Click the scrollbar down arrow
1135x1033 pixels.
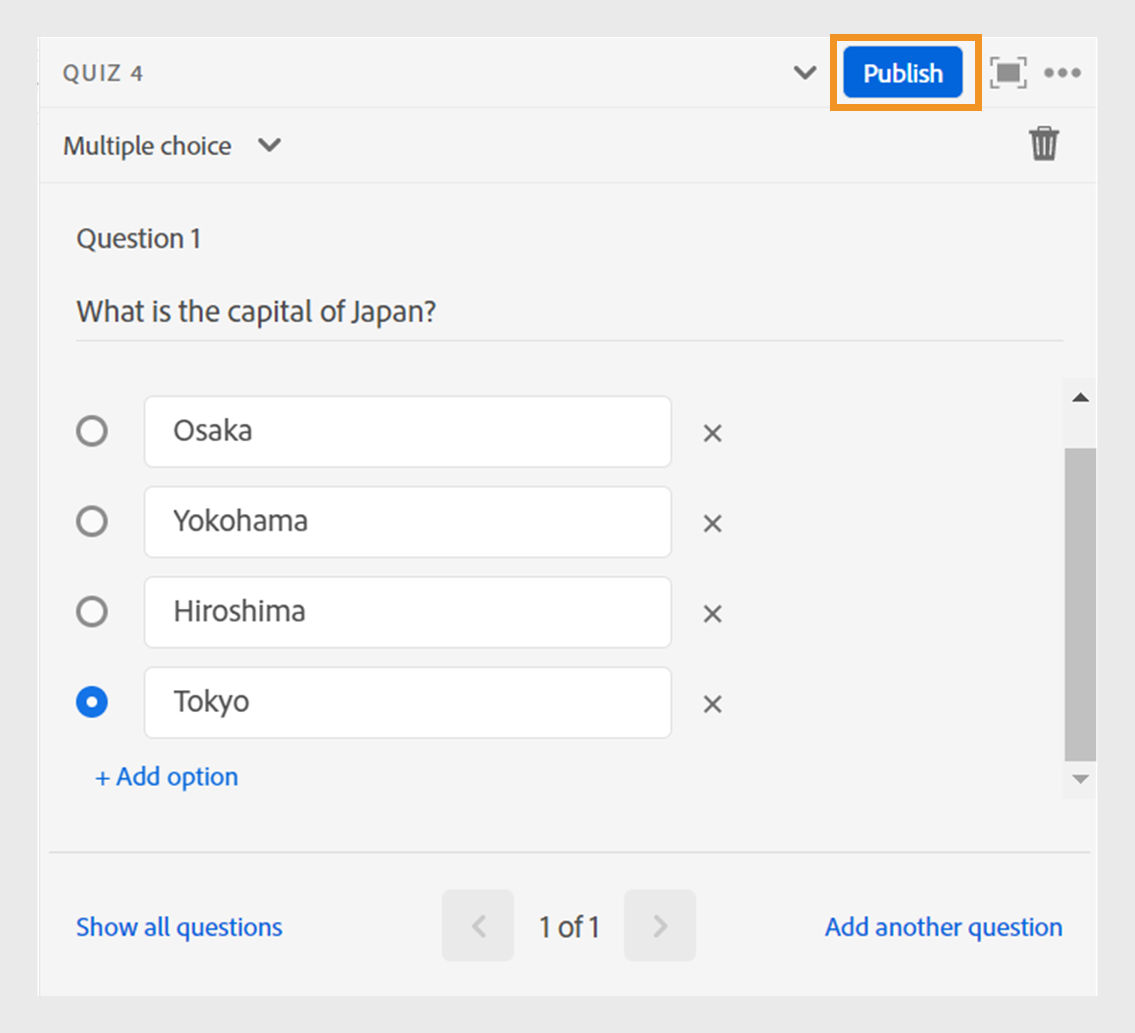point(1080,779)
